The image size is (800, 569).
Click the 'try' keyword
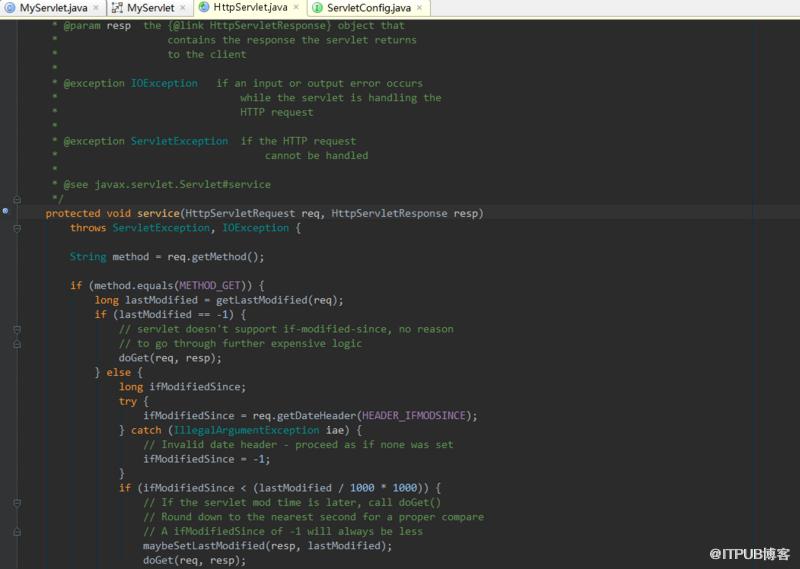coord(128,401)
